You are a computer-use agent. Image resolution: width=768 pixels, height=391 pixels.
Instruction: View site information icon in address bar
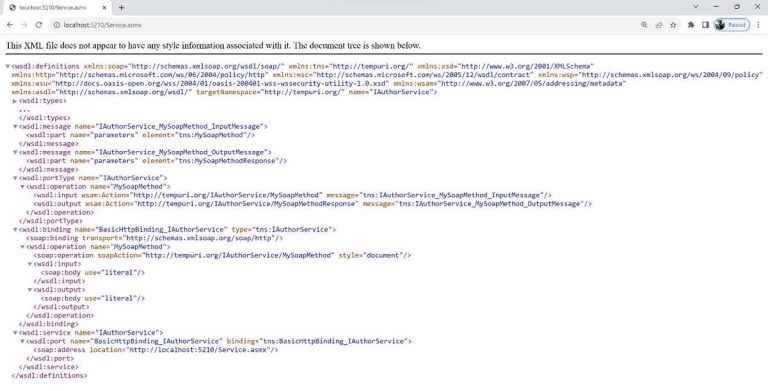point(56,24)
